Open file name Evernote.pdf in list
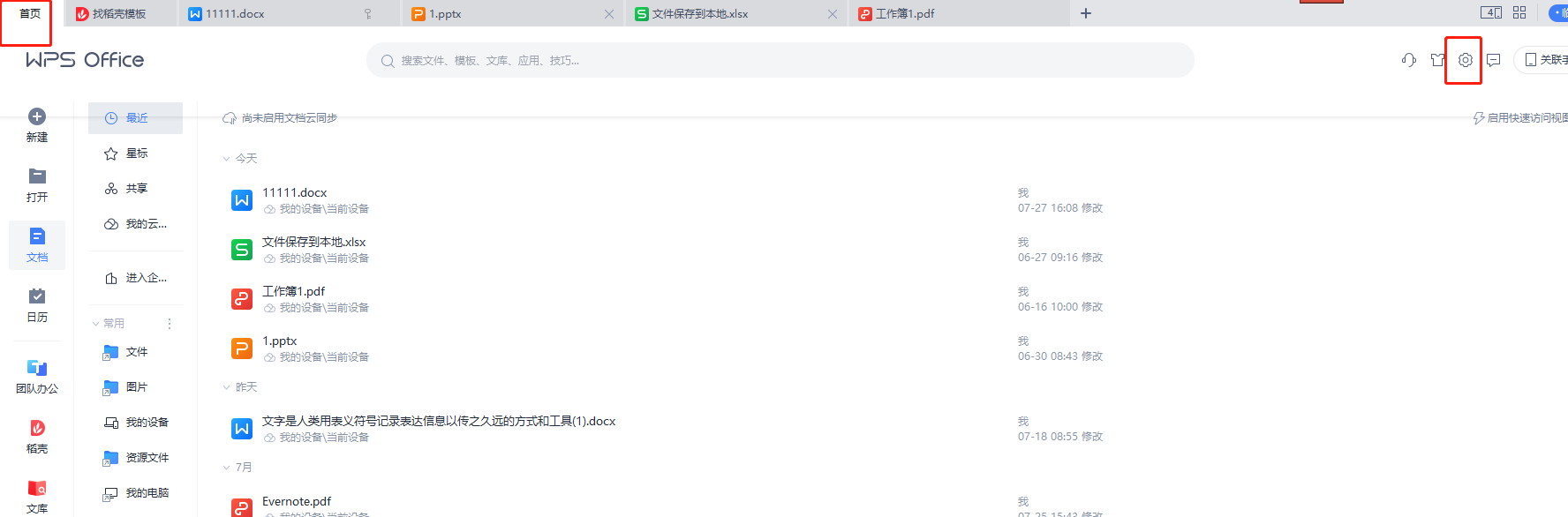Screen dimensions: 1568x517 point(297,501)
